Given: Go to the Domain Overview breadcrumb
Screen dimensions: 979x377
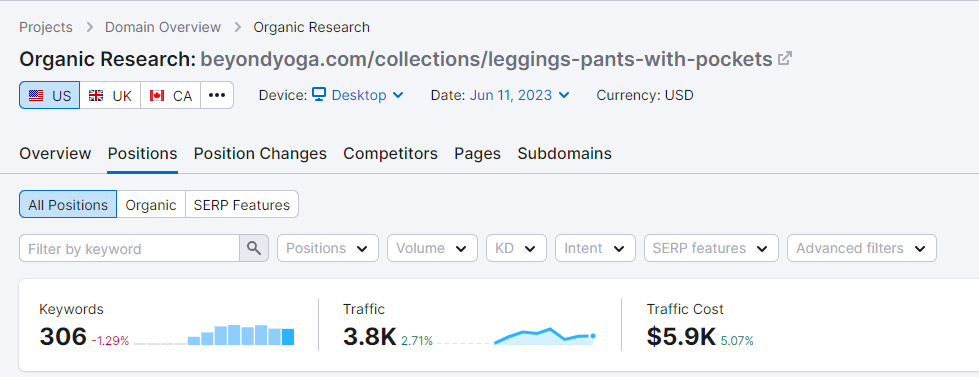Looking at the screenshot, I should tap(163, 27).
